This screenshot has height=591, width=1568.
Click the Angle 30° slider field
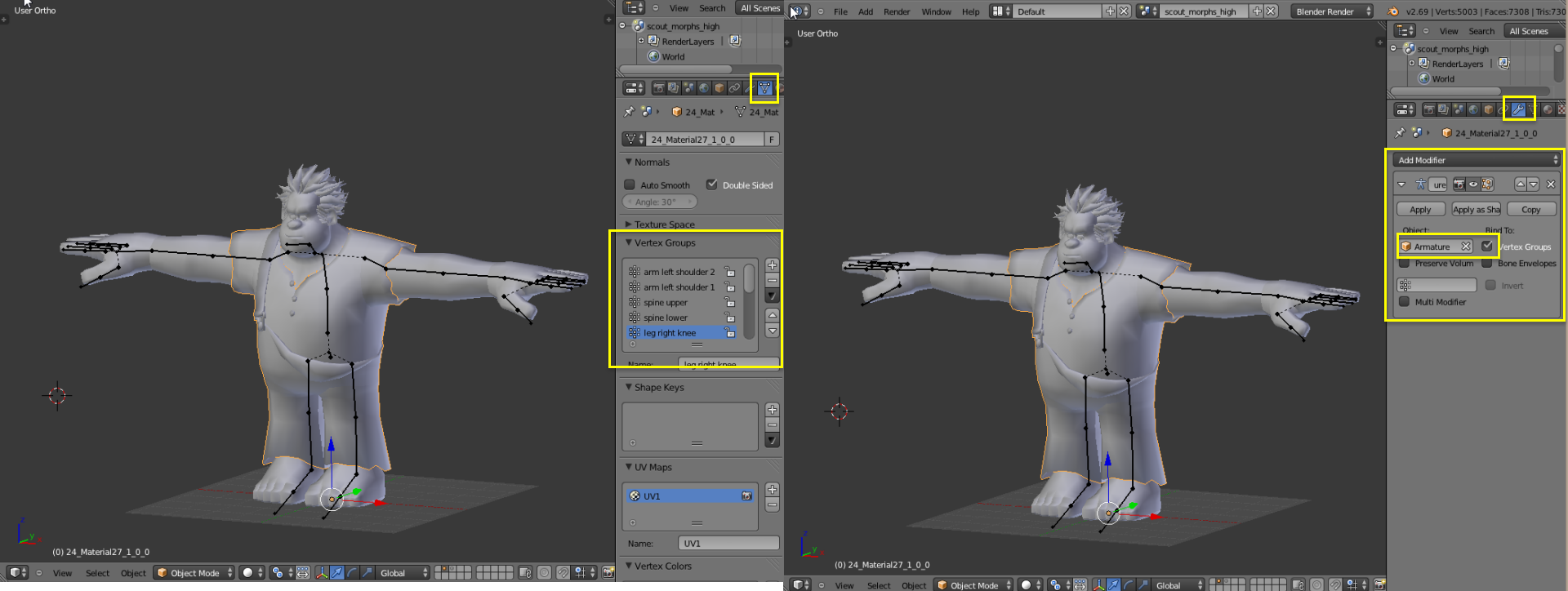point(660,202)
